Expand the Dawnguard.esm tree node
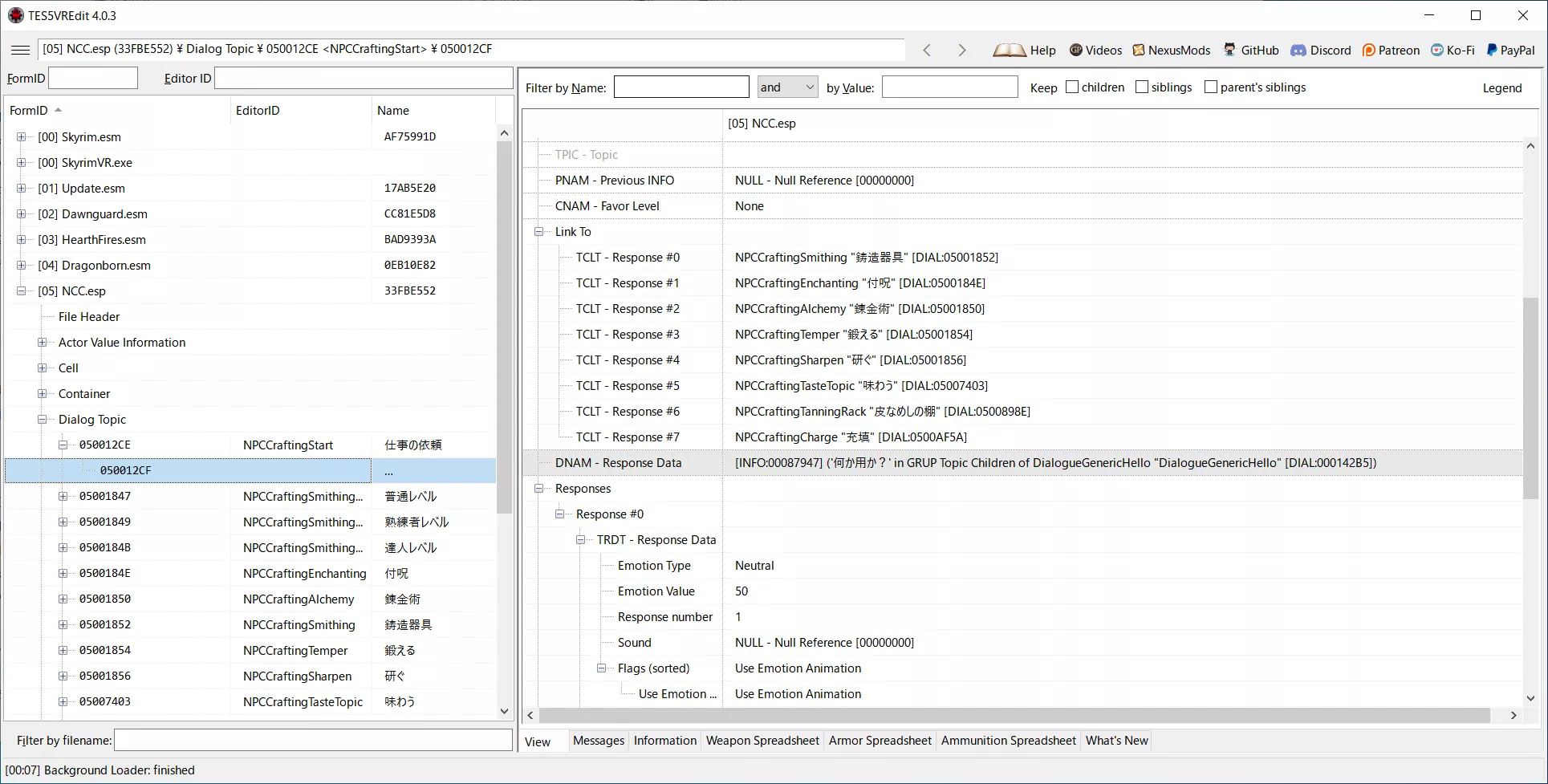The image size is (1548, 784). [x=21, y=214]
